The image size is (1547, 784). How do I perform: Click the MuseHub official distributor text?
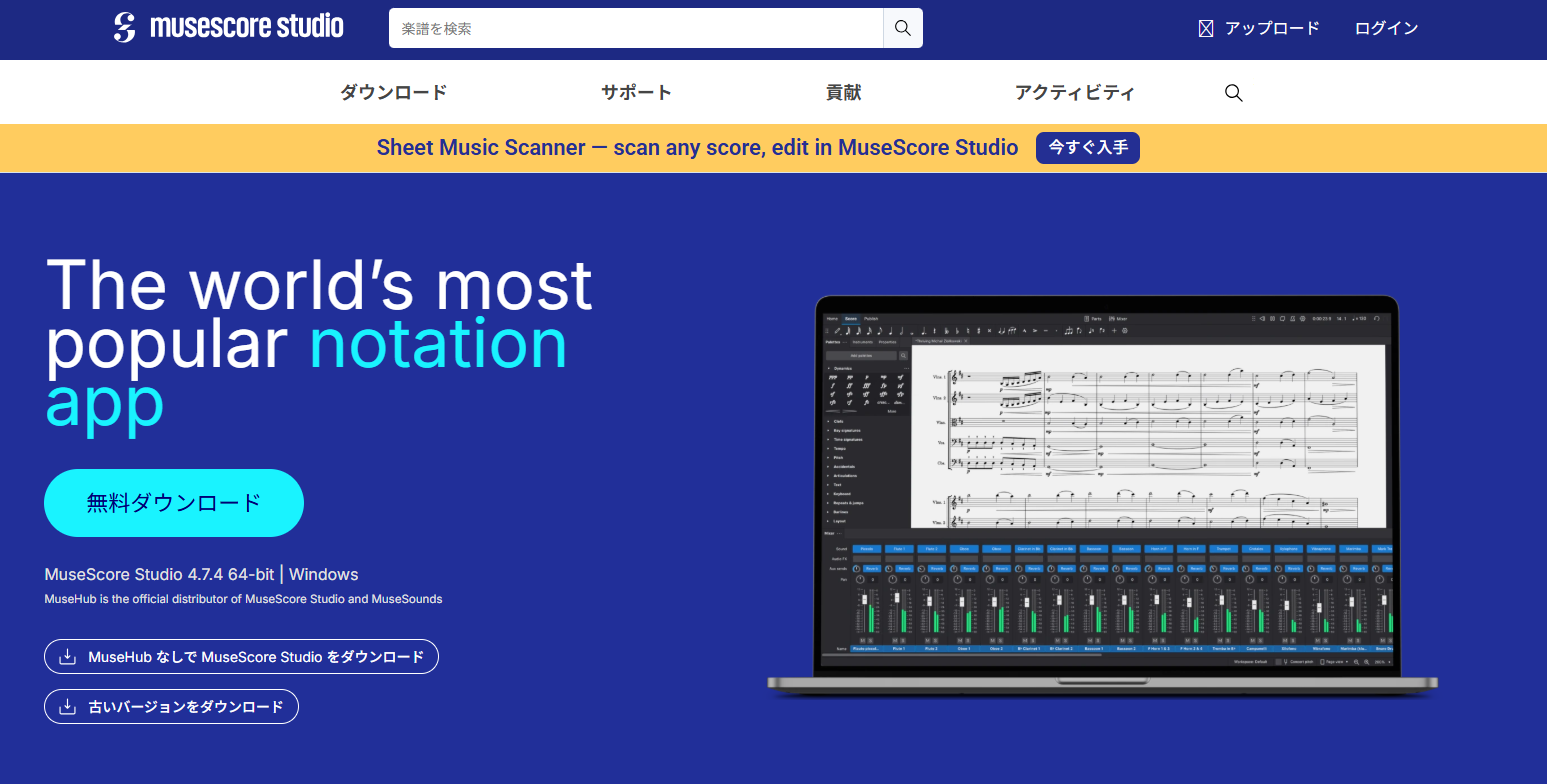pyautogui.click(x=243, y=599)
